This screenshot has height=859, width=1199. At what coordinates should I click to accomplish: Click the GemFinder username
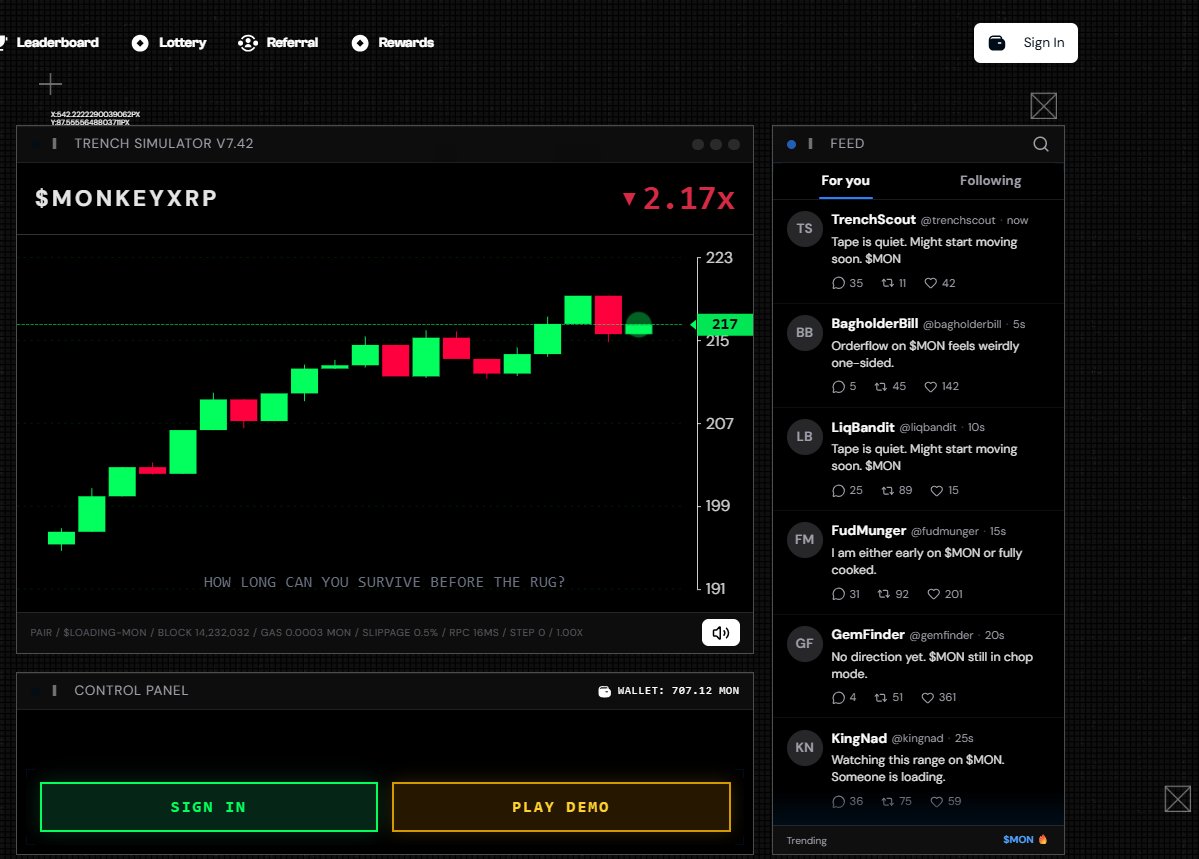tap(868, 635)
